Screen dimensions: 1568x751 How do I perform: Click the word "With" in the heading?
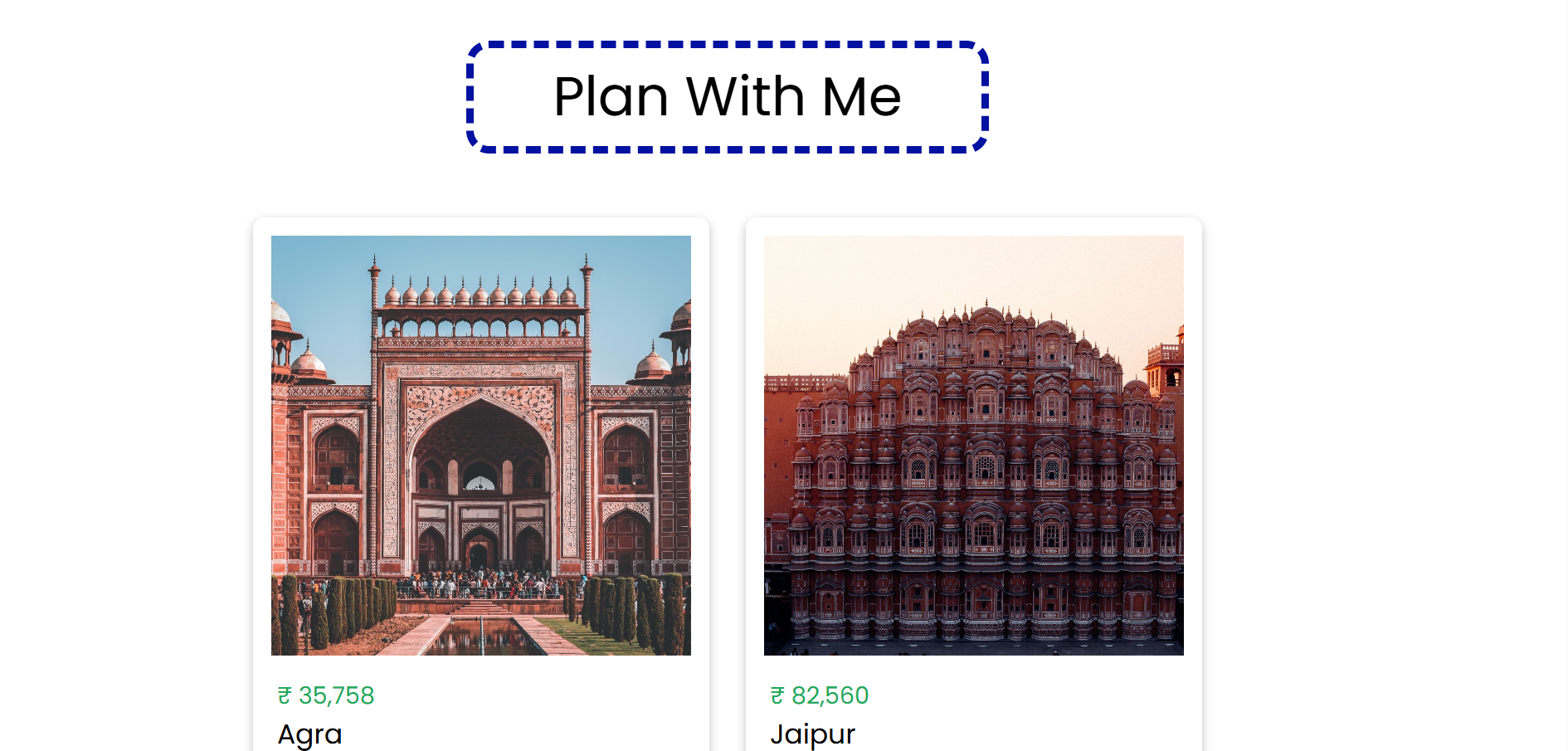click(746, 96)
